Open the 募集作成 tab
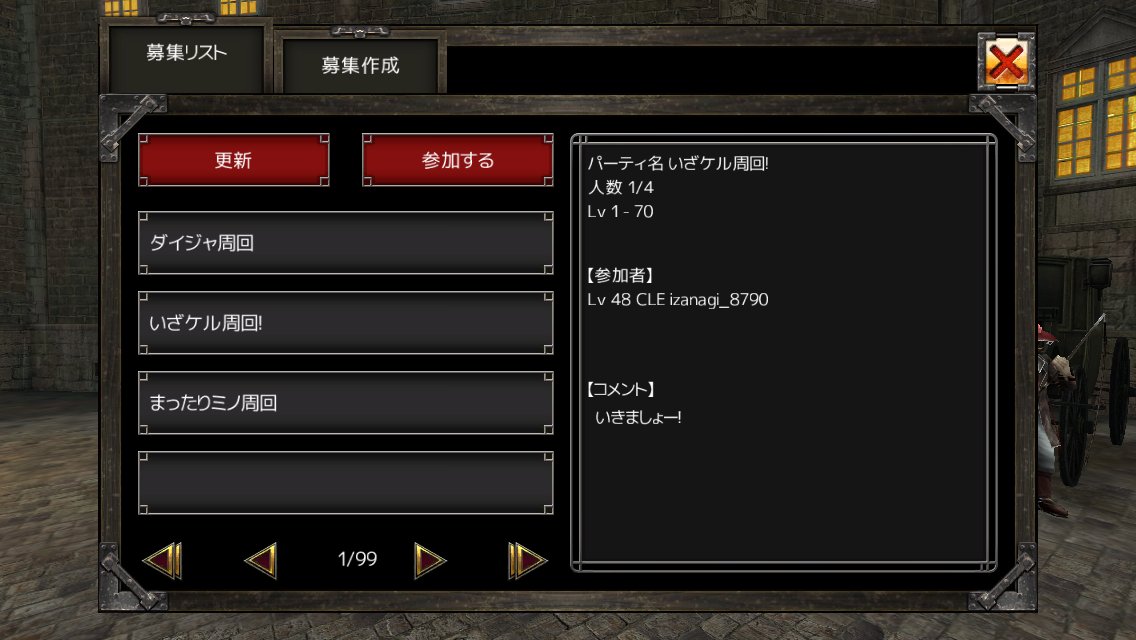 (x=360, y=66)
